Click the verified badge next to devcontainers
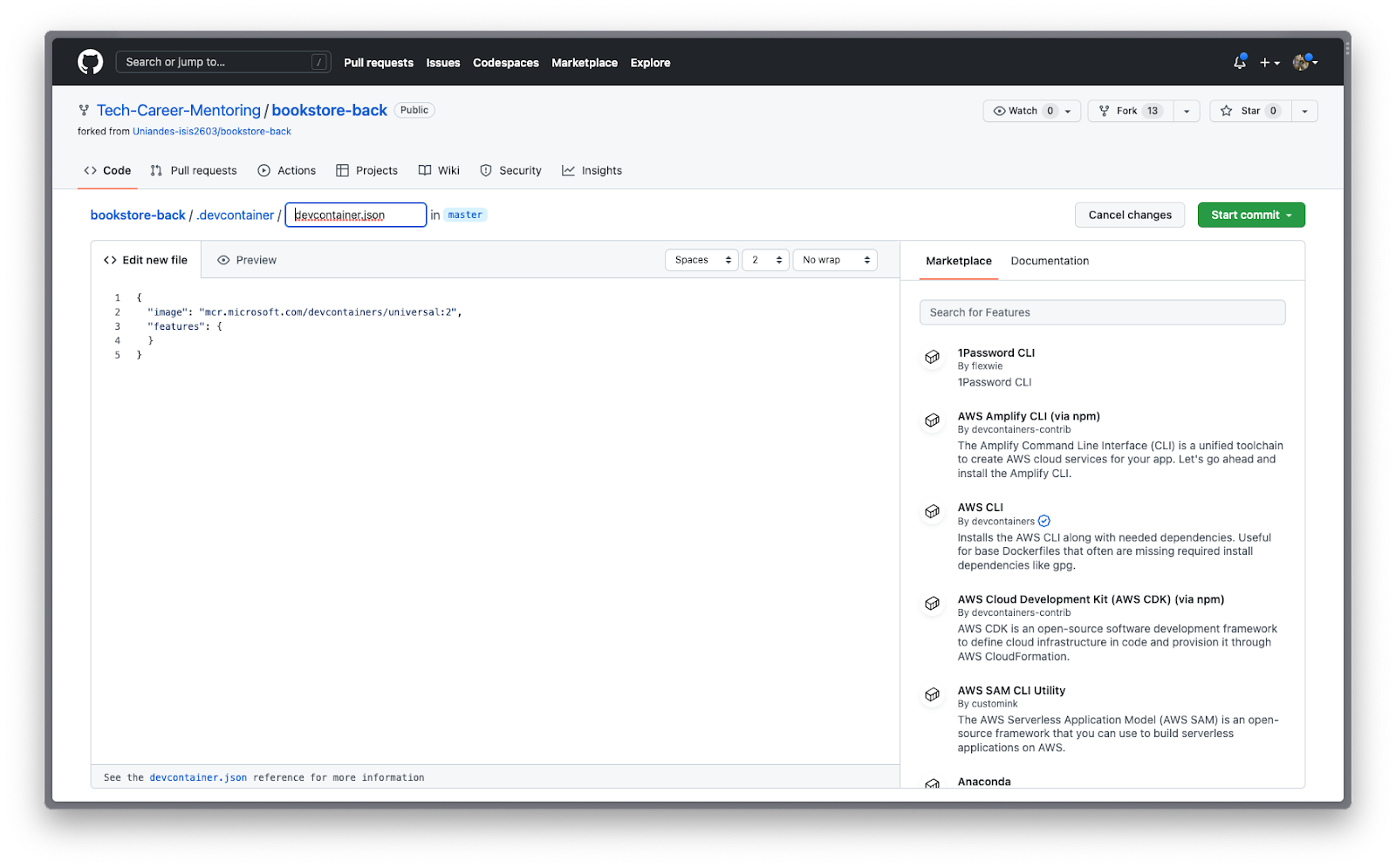The height and width of the screenshot is (868, 1396). [1044, 521]
